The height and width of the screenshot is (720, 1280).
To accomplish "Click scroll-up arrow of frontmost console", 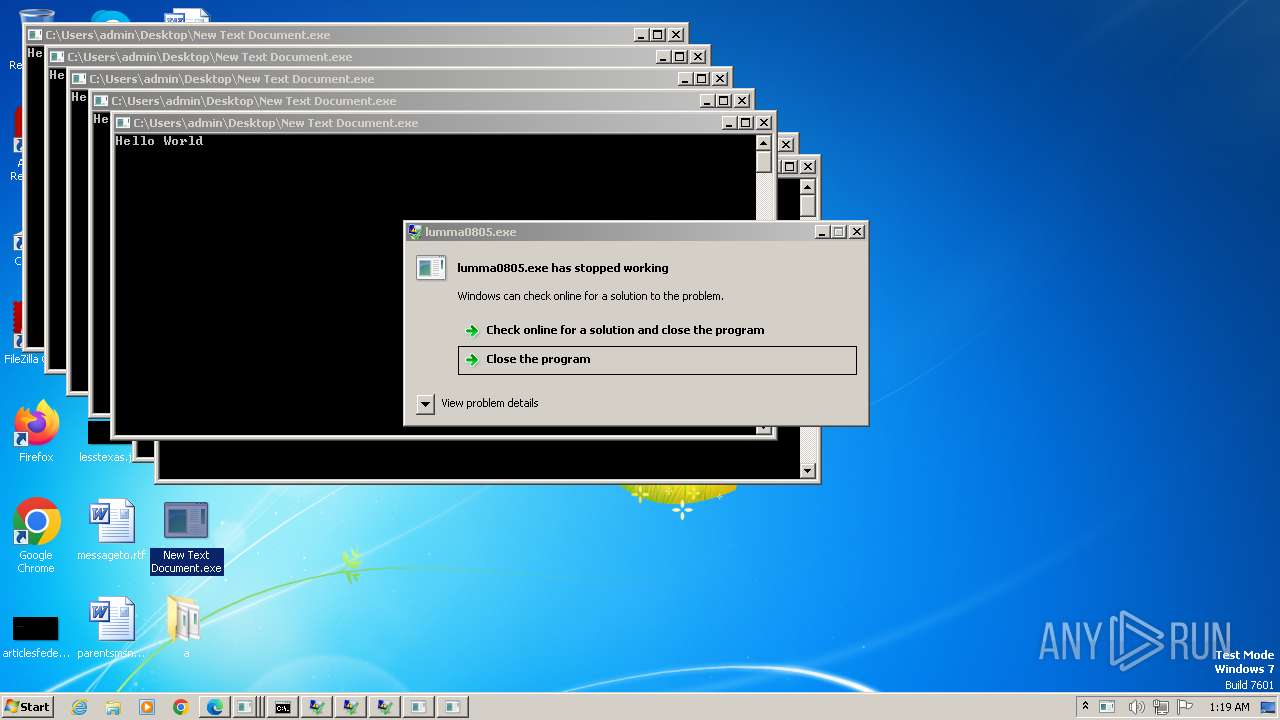I will pyautogui.click(x=764, y=142).
